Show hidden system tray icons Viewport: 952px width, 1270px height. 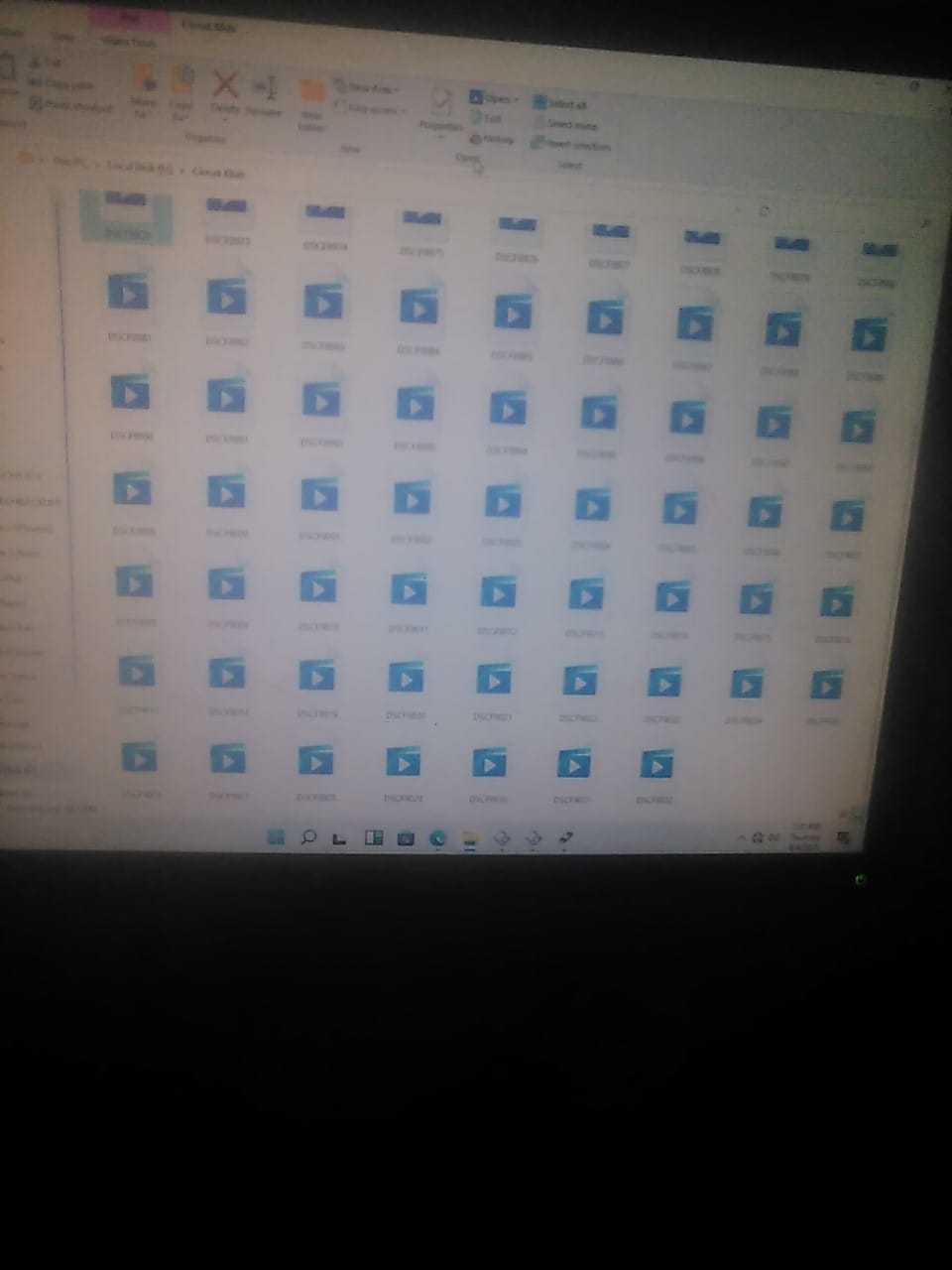[740, 838]
